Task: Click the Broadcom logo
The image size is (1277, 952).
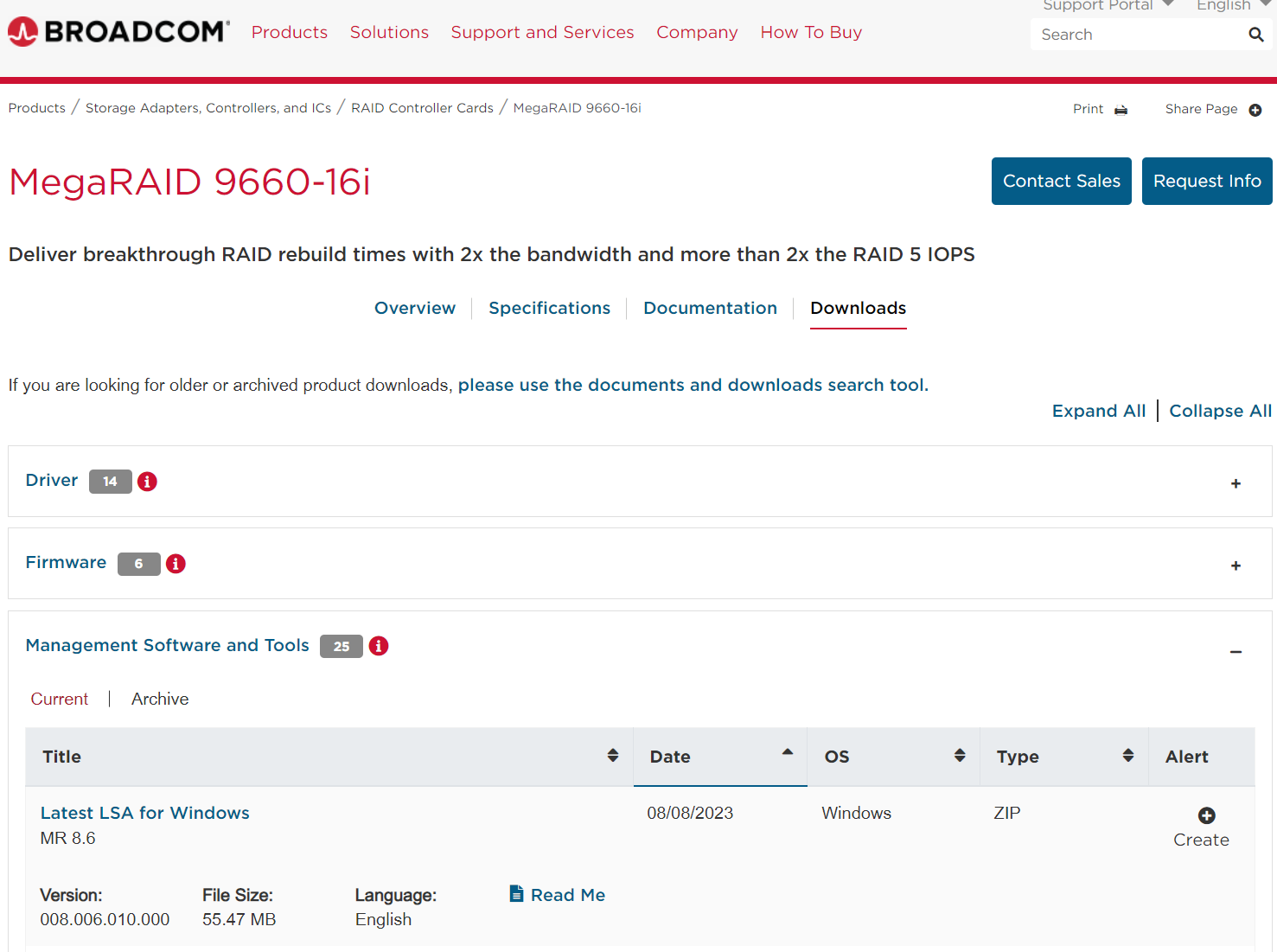Action: tap(118, 32)
